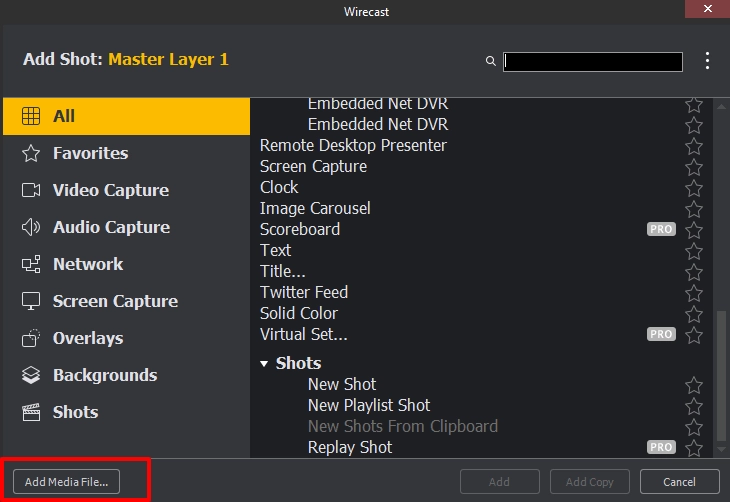
Task: Select the Image Carousel source
Action: pyautogui.click(x=481, y=208)
